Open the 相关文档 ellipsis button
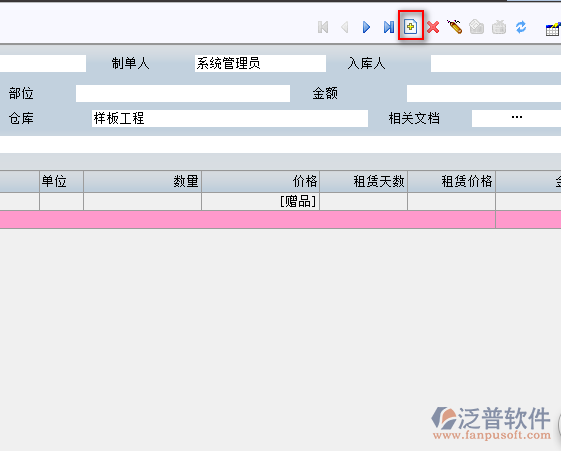Viewport: 561px width, 451px height. pyautogui.click(x=516, y=118)
